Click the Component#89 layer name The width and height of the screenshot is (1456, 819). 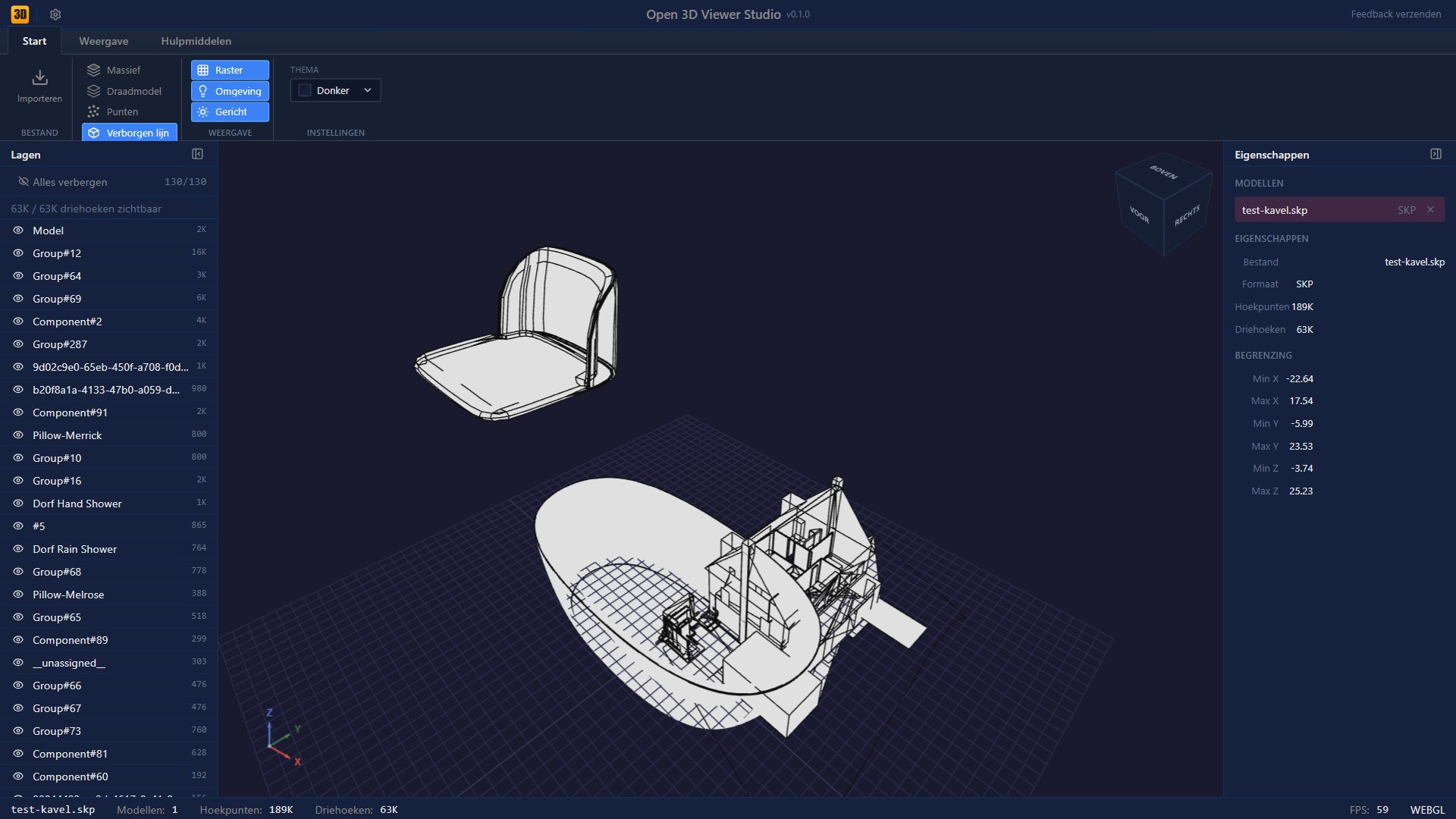coord(70,640)
